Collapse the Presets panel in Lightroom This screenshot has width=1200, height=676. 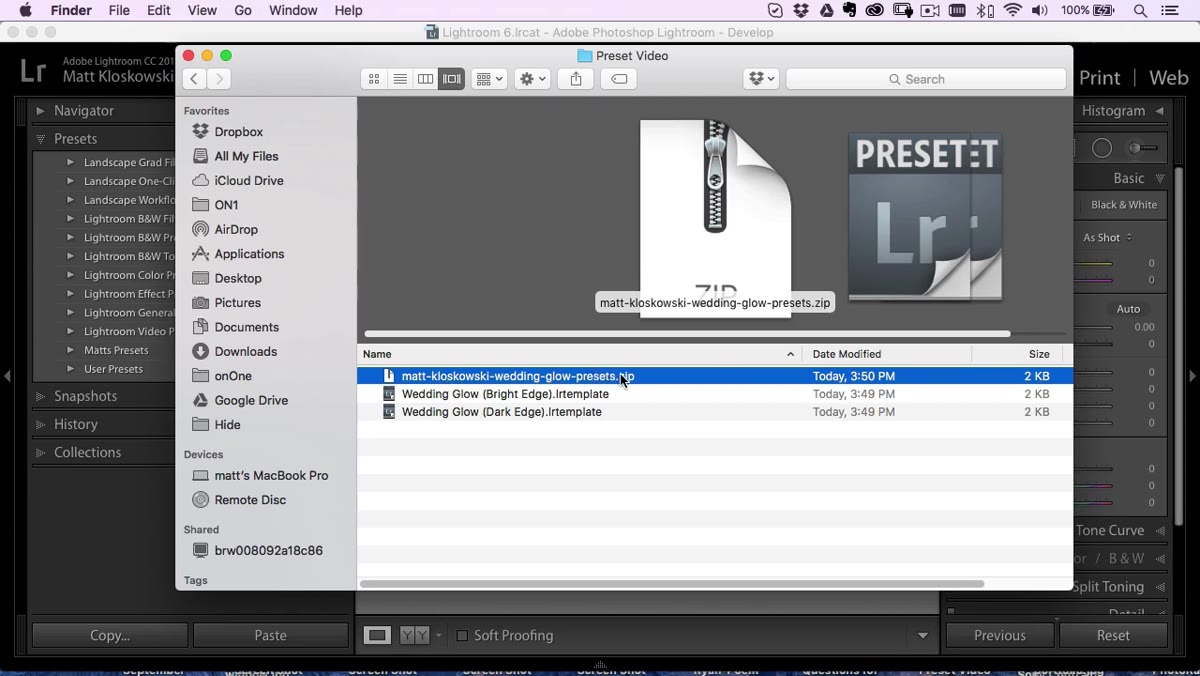click(40, 139)
